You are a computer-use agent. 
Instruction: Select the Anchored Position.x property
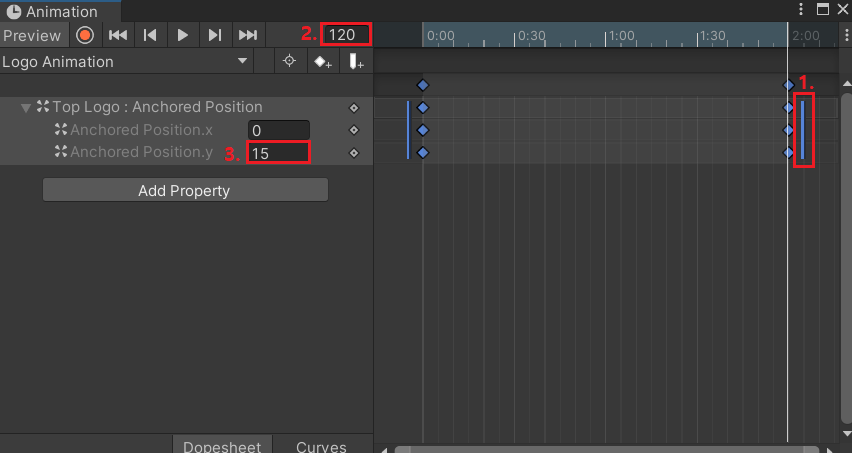click(x=141, y=130)
